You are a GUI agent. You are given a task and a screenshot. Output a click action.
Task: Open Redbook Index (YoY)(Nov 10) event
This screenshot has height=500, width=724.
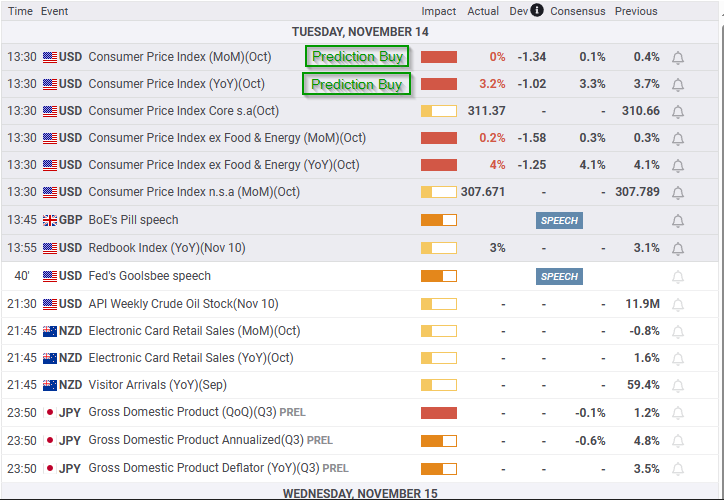click(167, 248)
